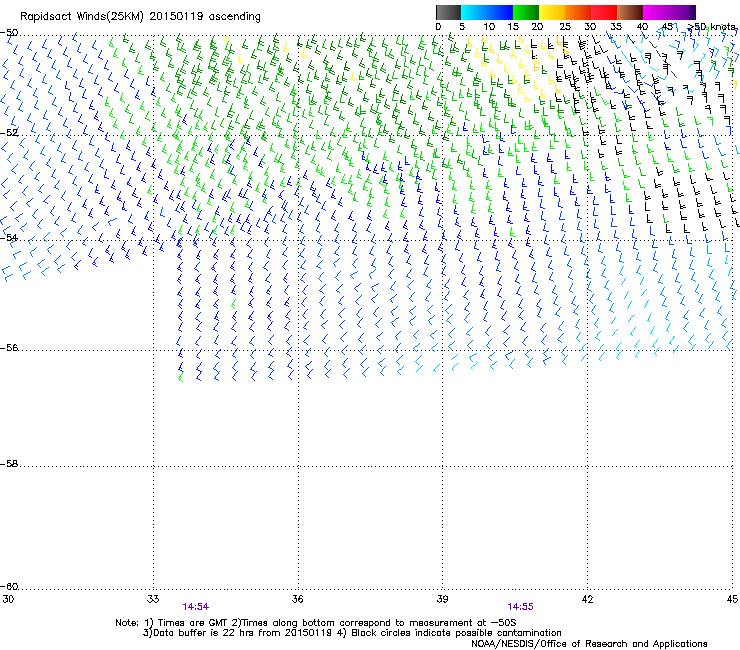Click the '>50 knots' legend label
Image resolution: width=740 pixels, height=650 pixels.
(712, 27)
